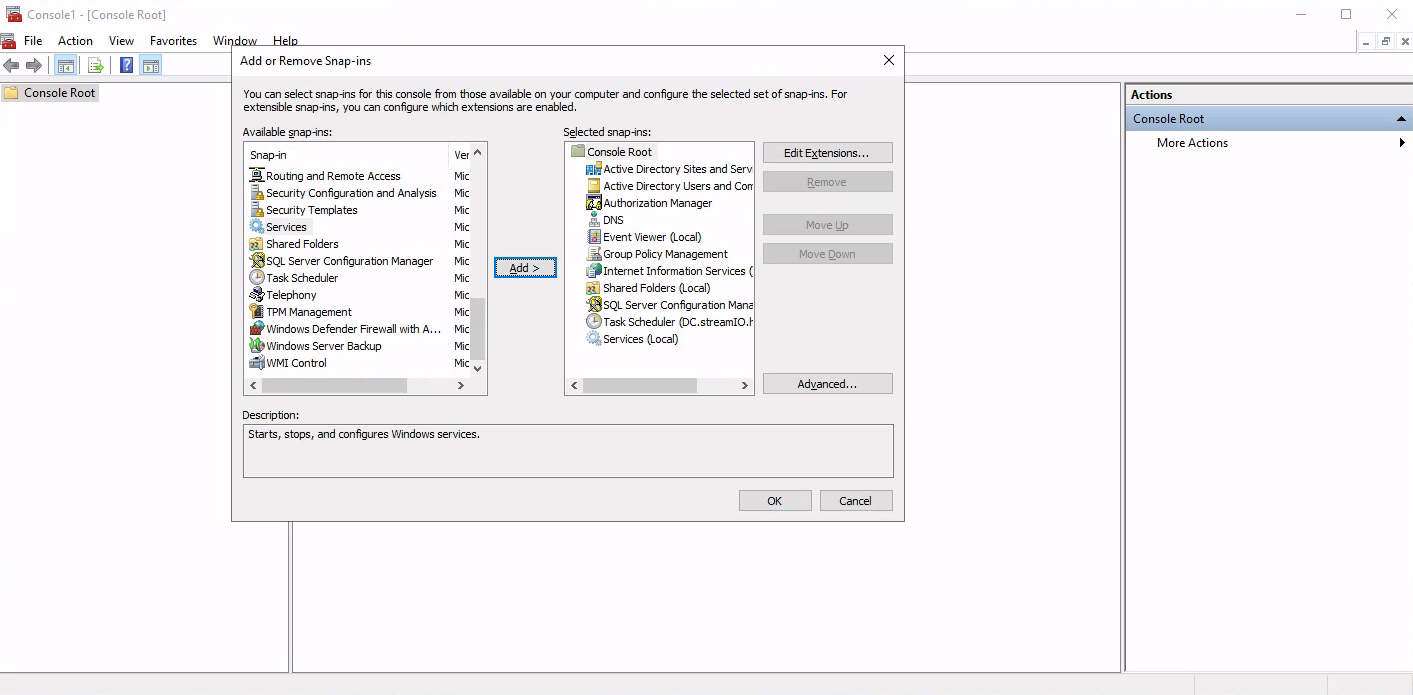
Task: Click the right arrow of selected snap-ins horizontal scrollbar
Action: 745,385
